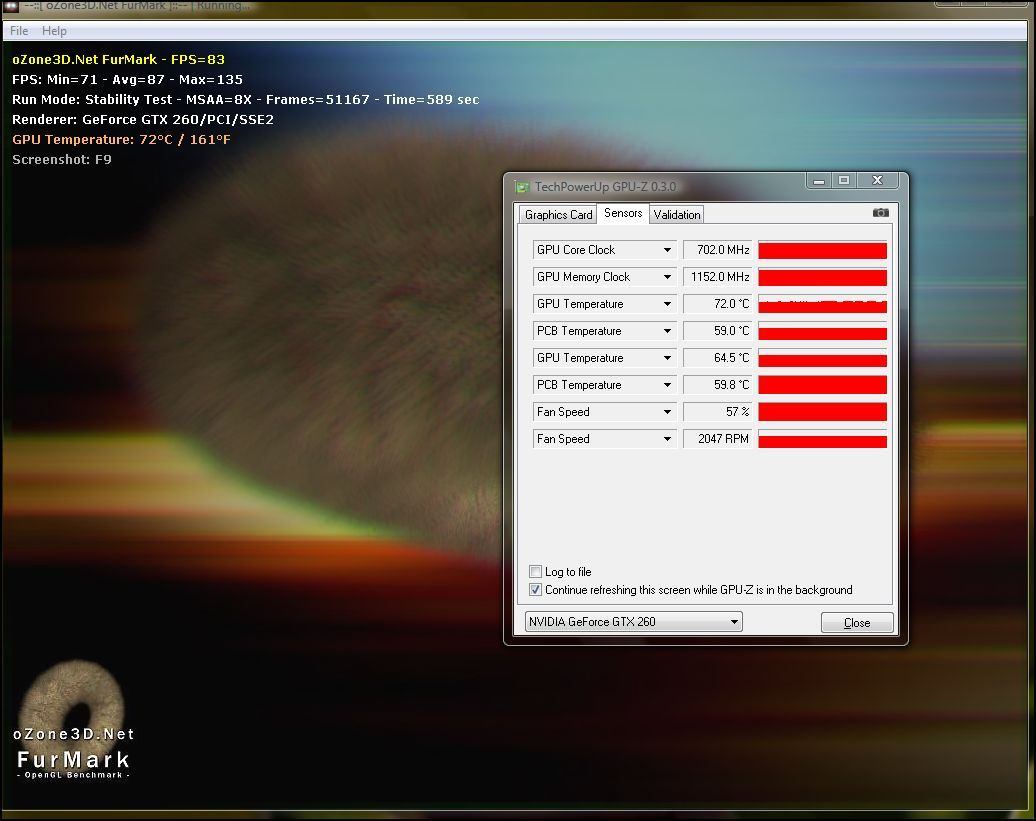Open the File menu in FurMark

click(x=19, y=31)
